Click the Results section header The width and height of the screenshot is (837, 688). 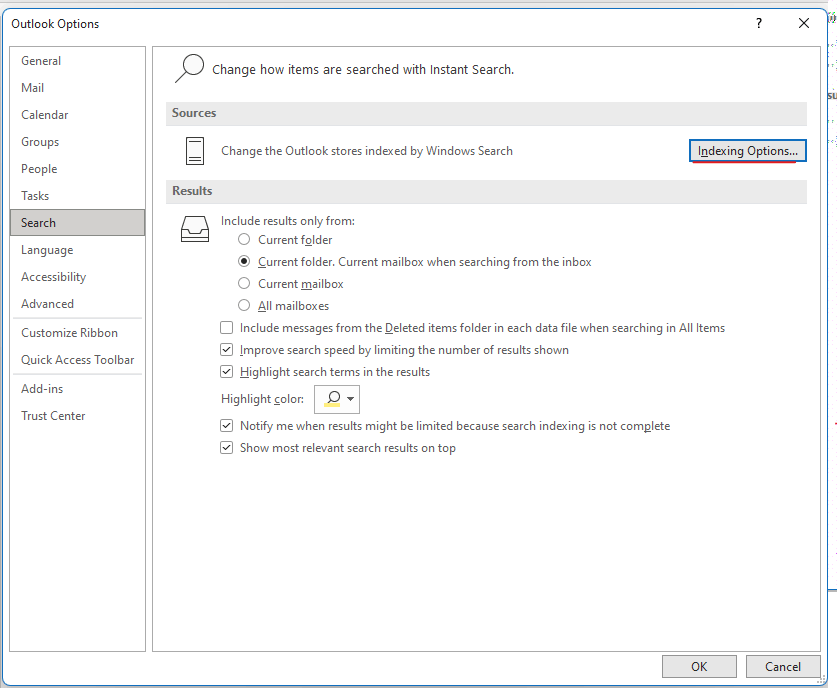[x=486, y=191]
